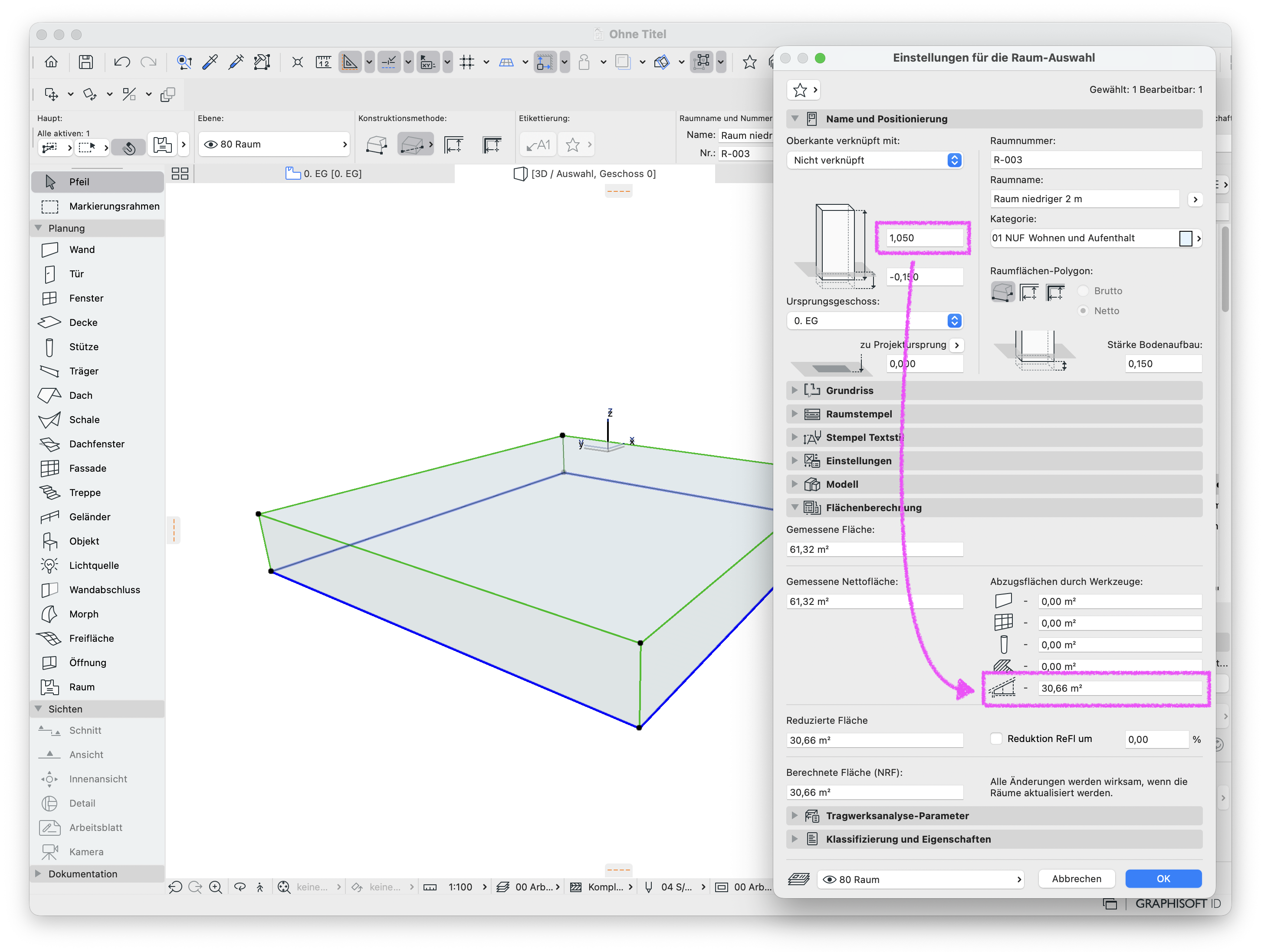
Task: Collapse the Planung toolbox group
Action: pyautogui.click(x=97, y=228)
